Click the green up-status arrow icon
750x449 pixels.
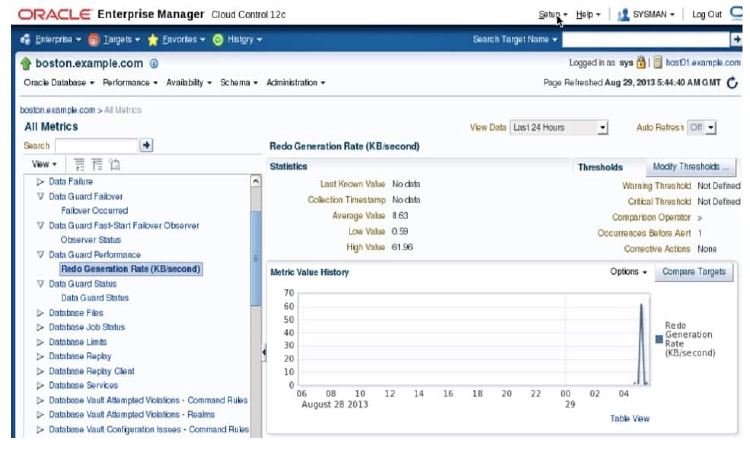click(26, 63)
